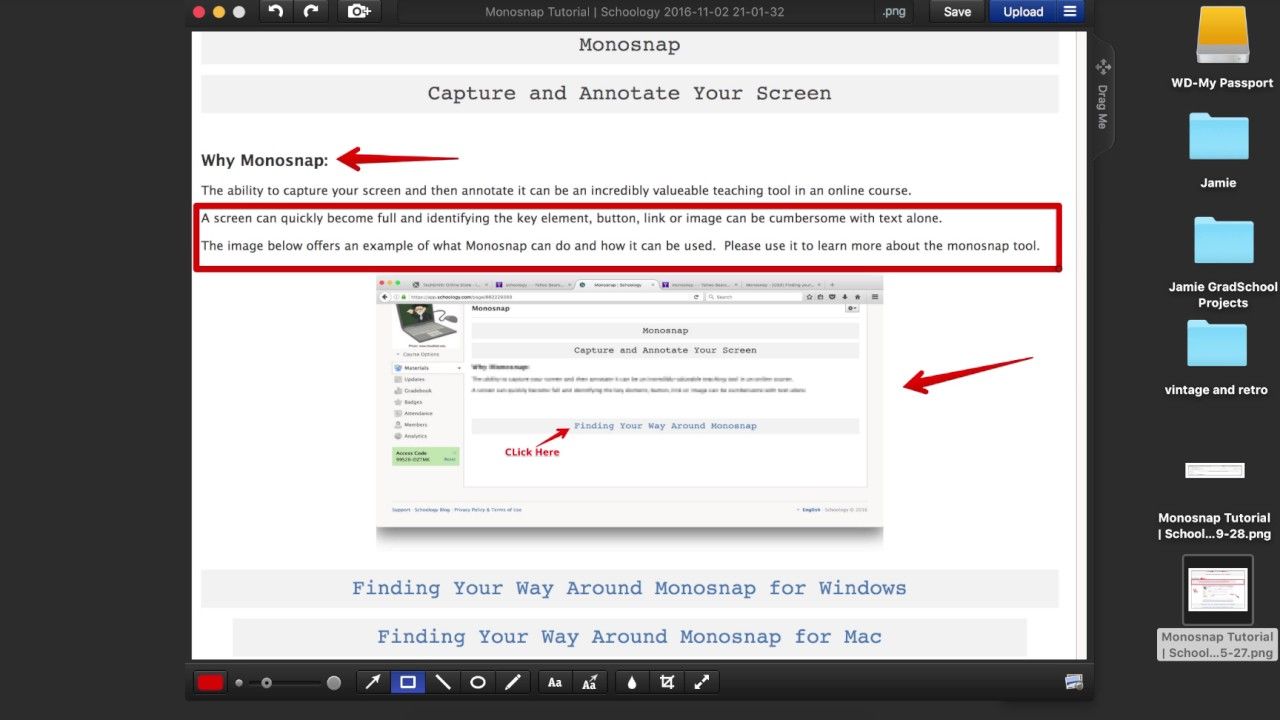This screenshot has height=720, width=1280.
Task: Click the Drag Me handle
Action: point(1103,96)
